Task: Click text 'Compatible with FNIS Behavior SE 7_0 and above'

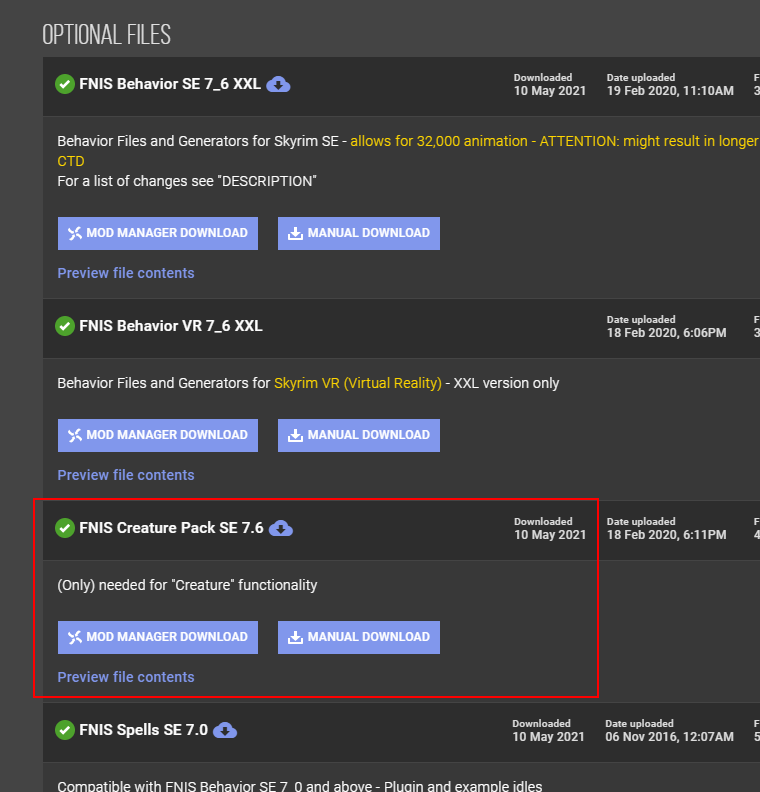Action: point(215,786)
